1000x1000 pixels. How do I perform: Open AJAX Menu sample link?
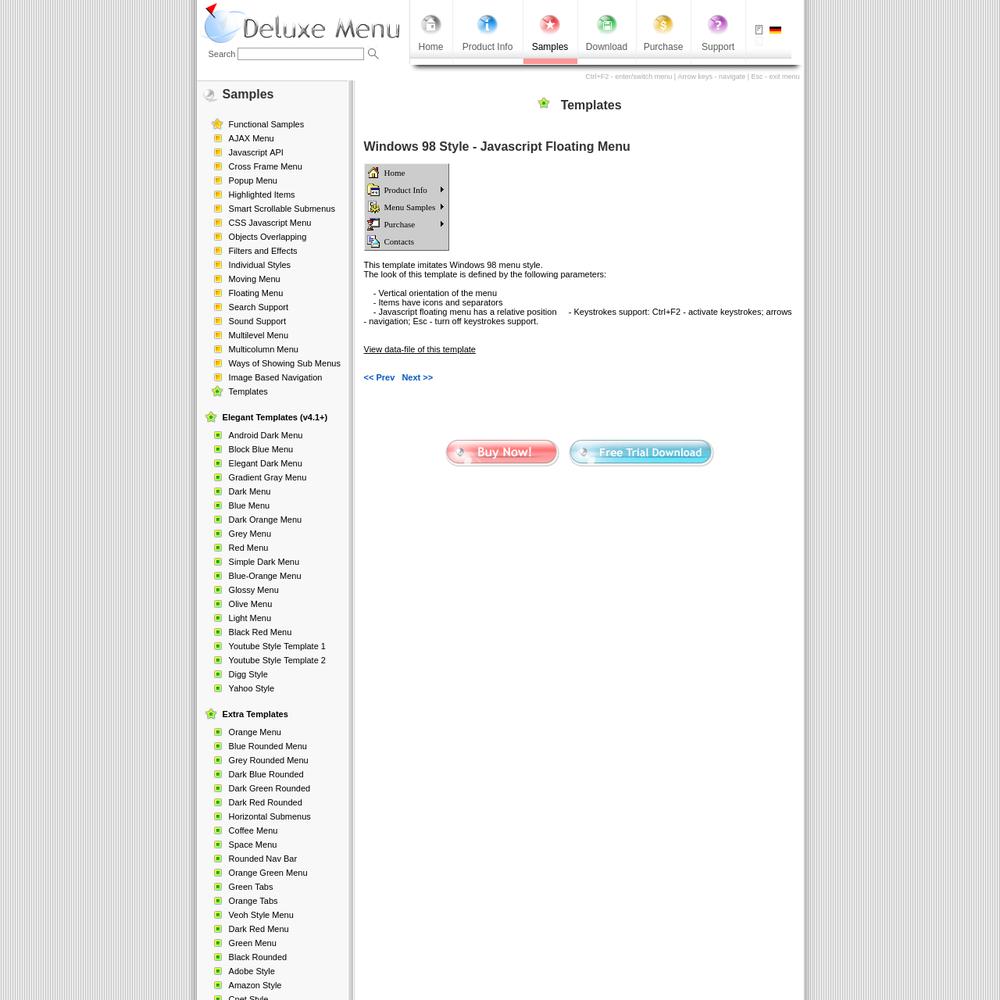(251, 138)
